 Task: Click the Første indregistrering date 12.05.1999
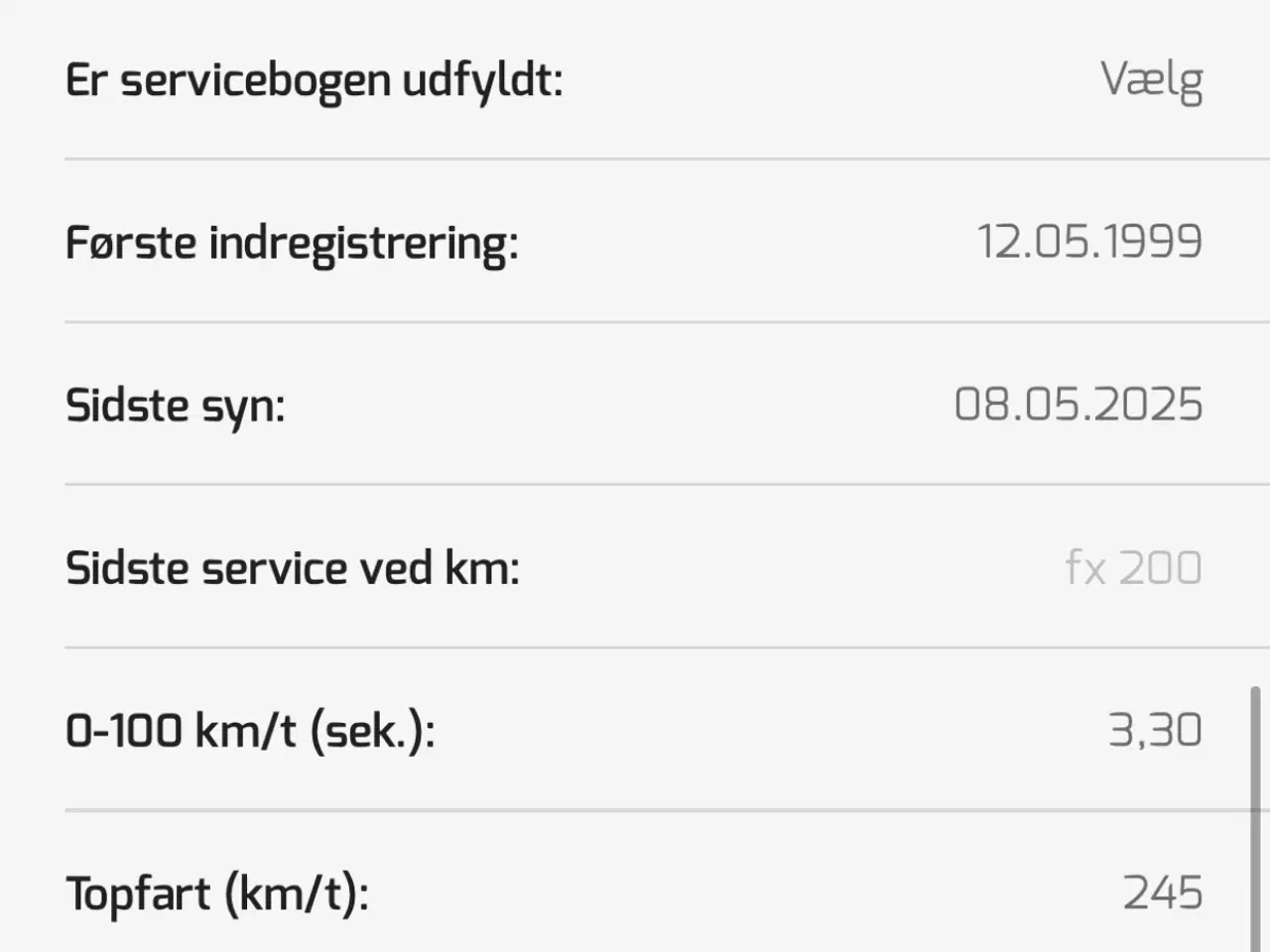[1089, 241]
